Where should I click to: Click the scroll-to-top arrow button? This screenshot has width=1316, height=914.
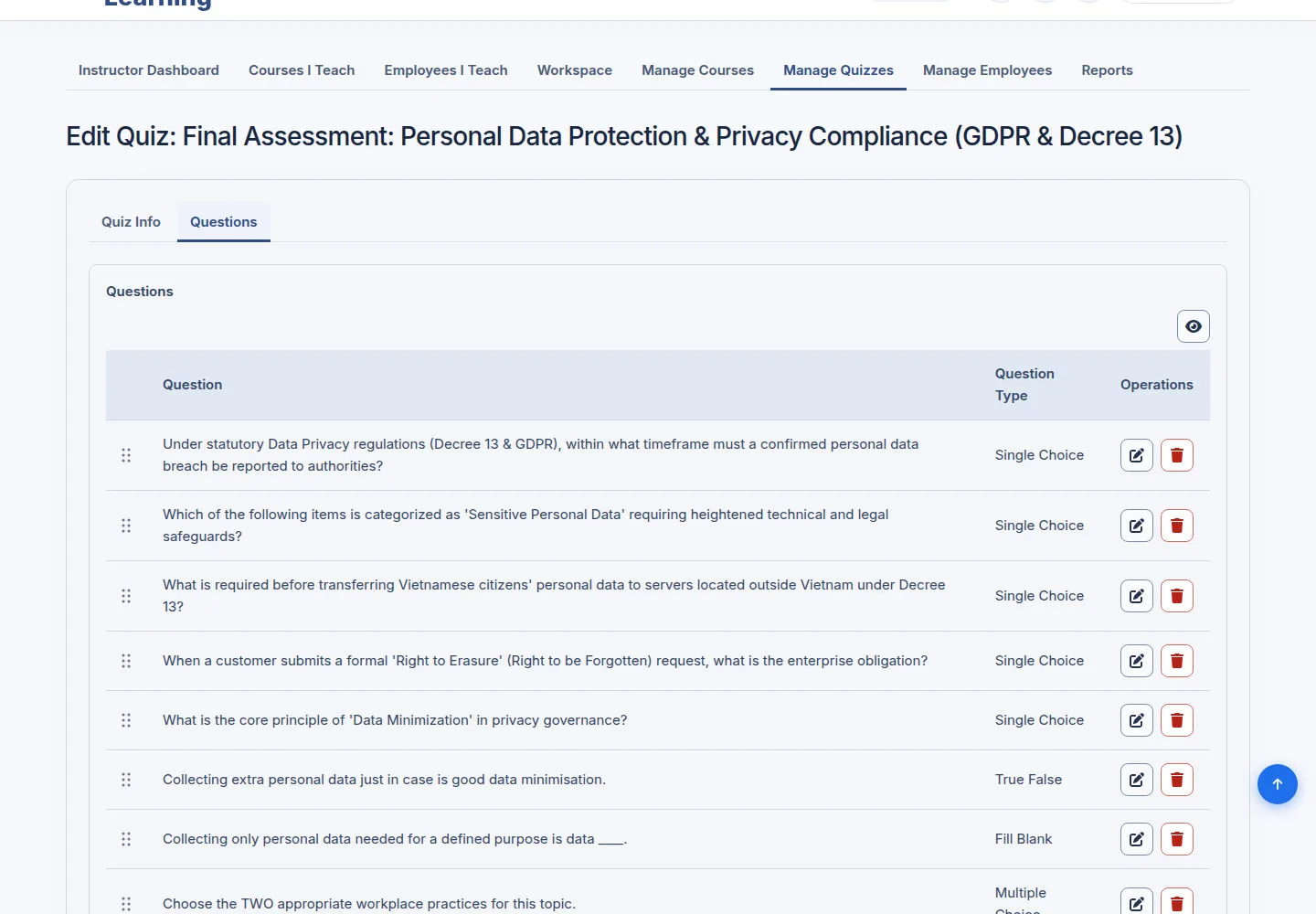tap(1278, 784)
